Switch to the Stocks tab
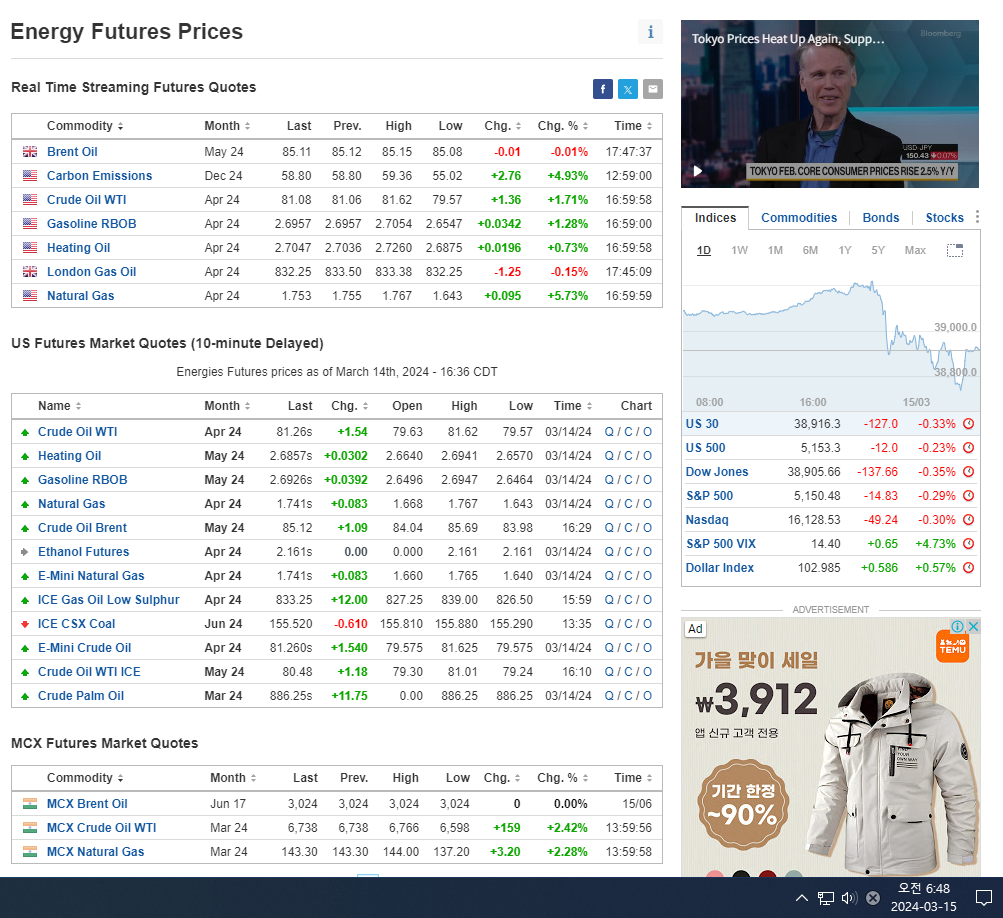 coord(944,218)
